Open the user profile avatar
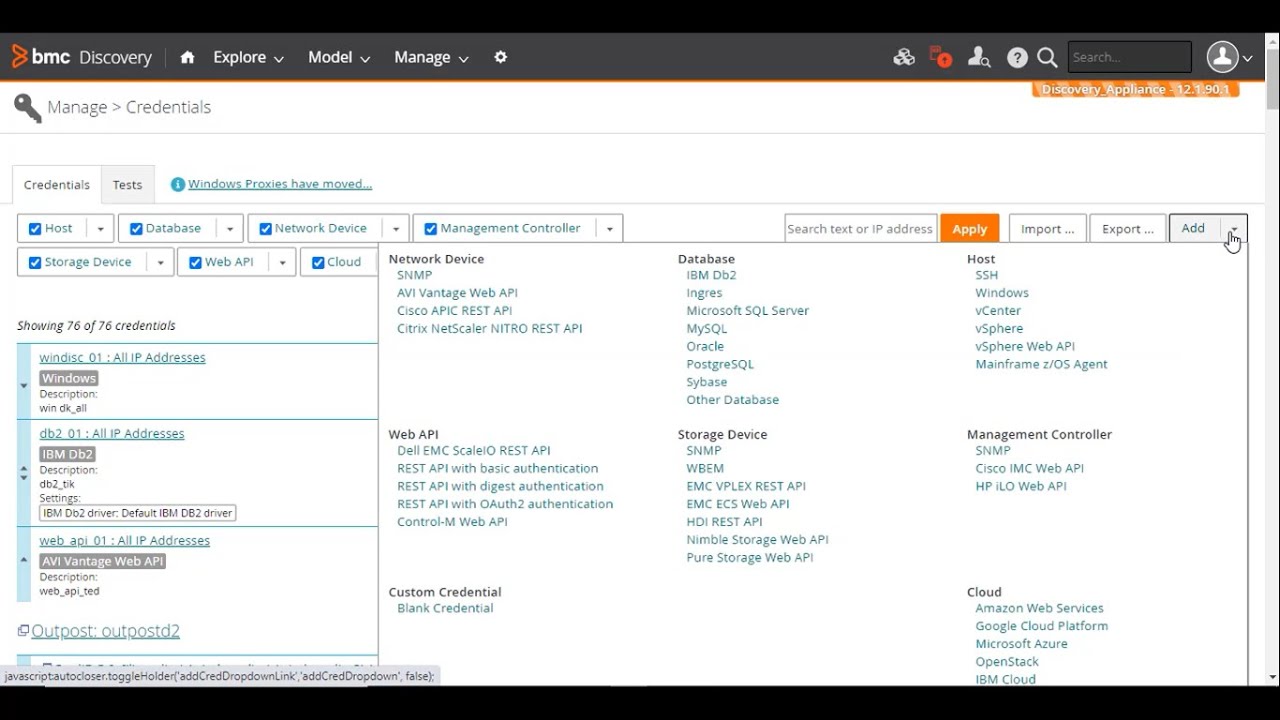This screenshot has height=720, width=1280. tap(1222, 57)
